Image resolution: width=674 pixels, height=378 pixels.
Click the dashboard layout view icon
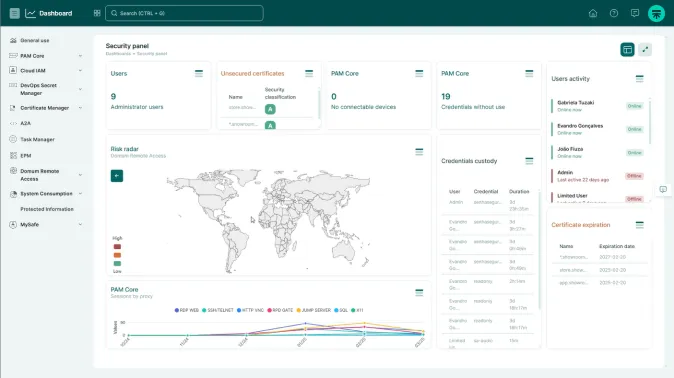pyautogui.click(x=628, y=49)
